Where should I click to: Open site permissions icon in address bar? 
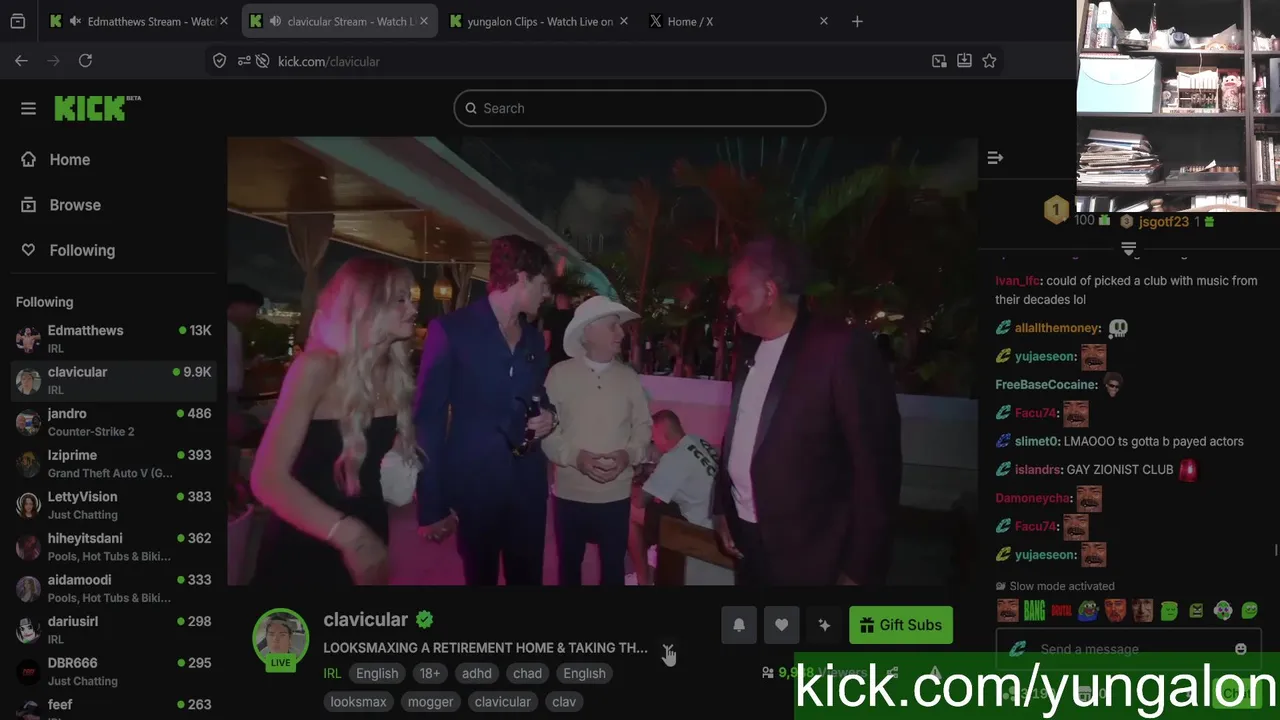[243, 61]
